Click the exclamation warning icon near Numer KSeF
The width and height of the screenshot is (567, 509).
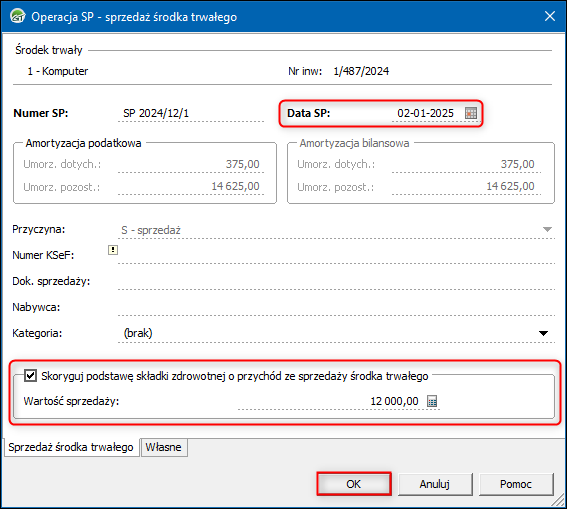(x=113, y=250)
